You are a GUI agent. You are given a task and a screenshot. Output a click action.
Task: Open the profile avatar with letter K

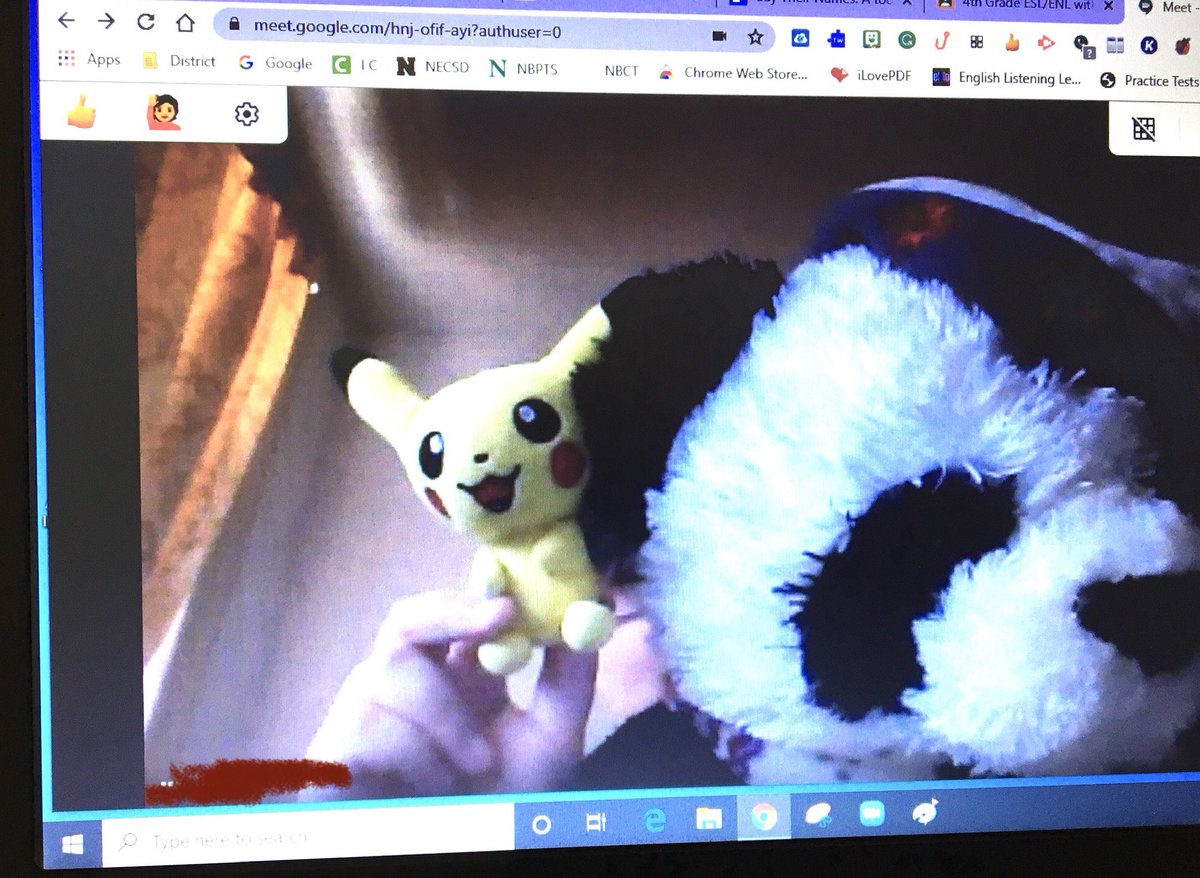[x=1150, y=45]
